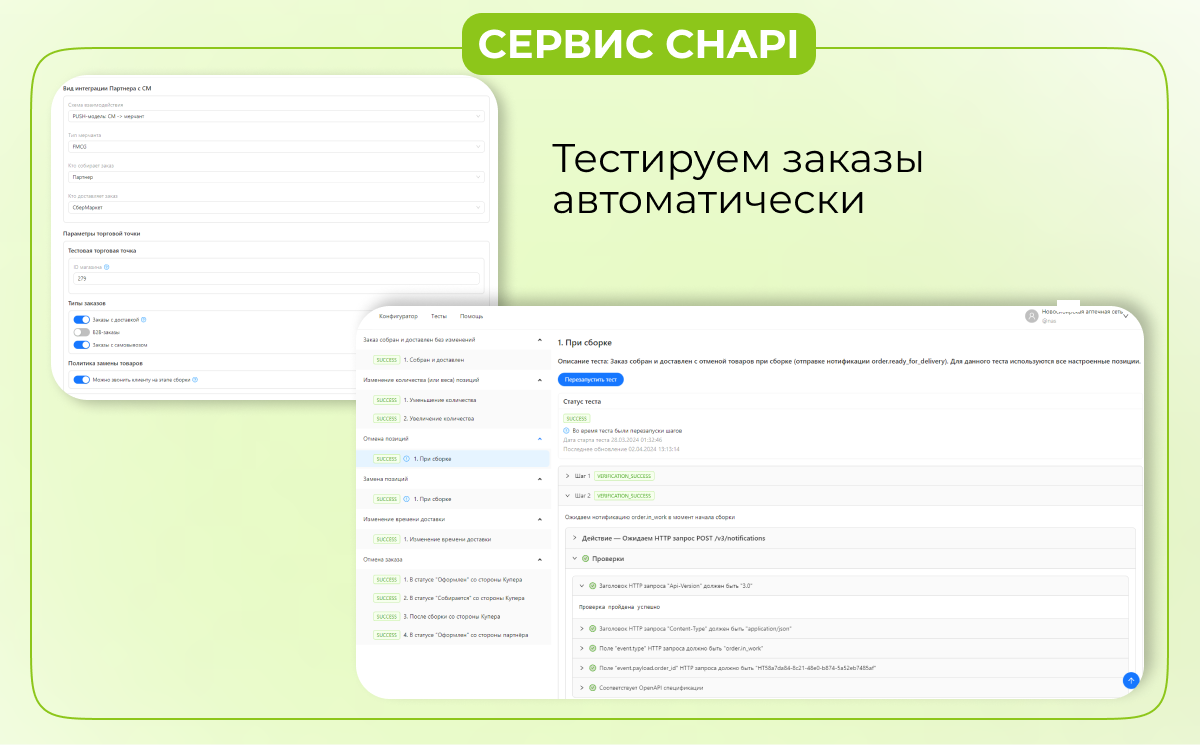Collapse Отмена позиций section chevron

click(x=540, y=439)
